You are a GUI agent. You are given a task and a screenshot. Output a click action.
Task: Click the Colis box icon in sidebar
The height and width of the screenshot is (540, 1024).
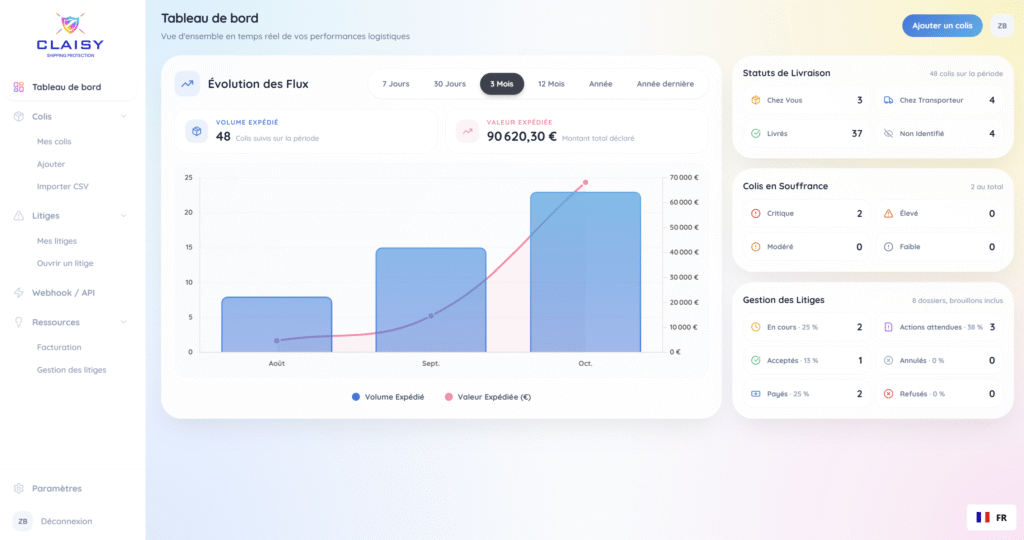click(19, 116)
